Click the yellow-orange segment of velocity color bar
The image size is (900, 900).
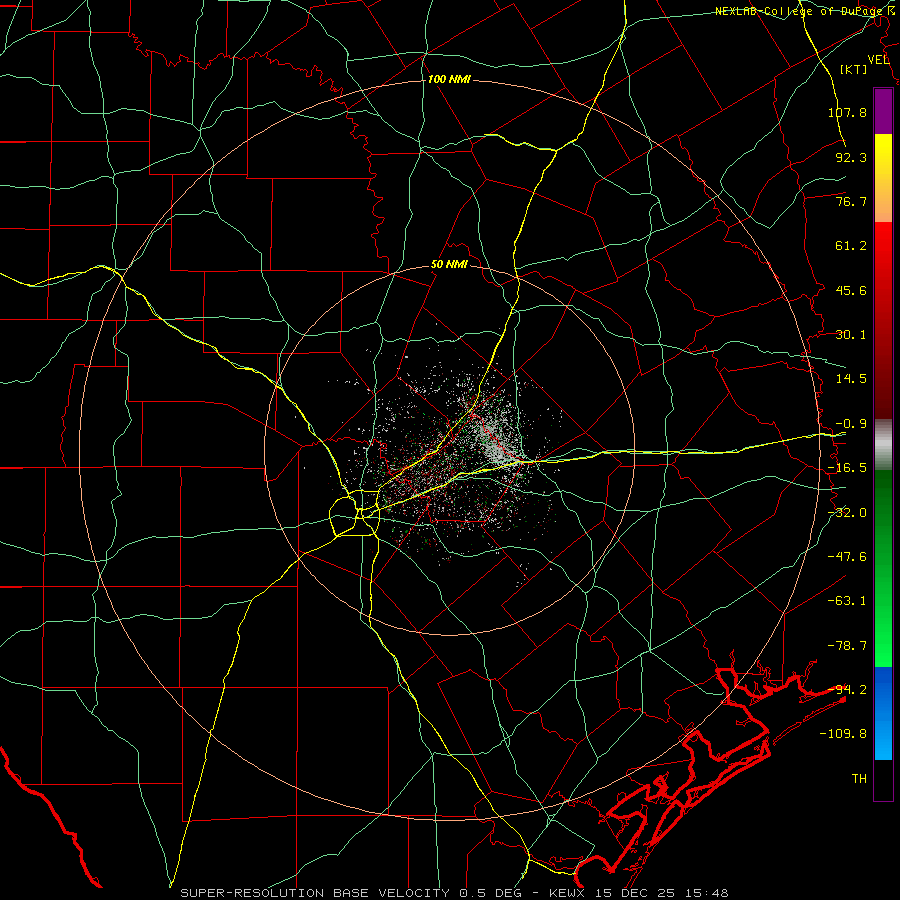(x=883, y=178)
